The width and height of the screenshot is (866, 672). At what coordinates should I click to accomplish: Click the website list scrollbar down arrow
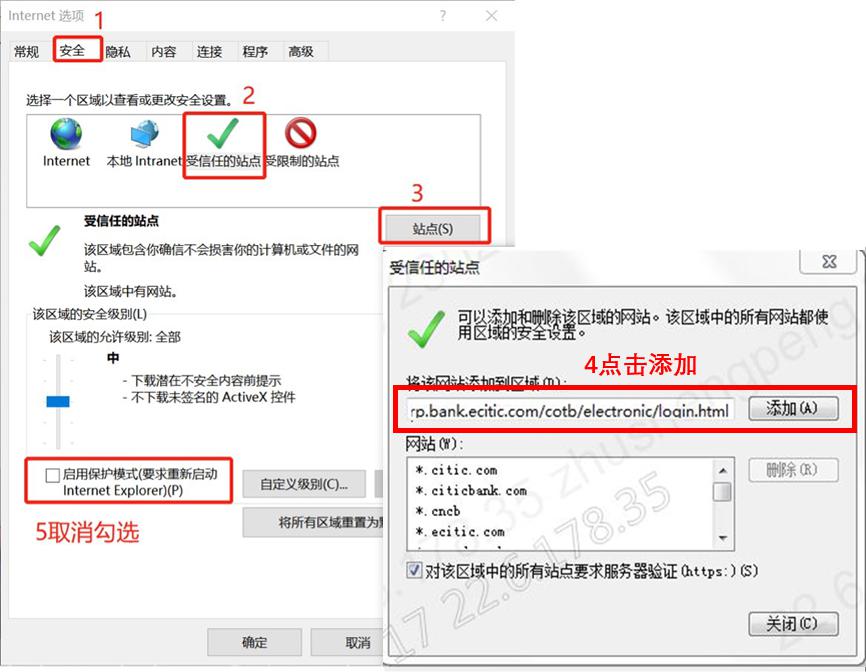pyautogui.click(x=722, y=538)
